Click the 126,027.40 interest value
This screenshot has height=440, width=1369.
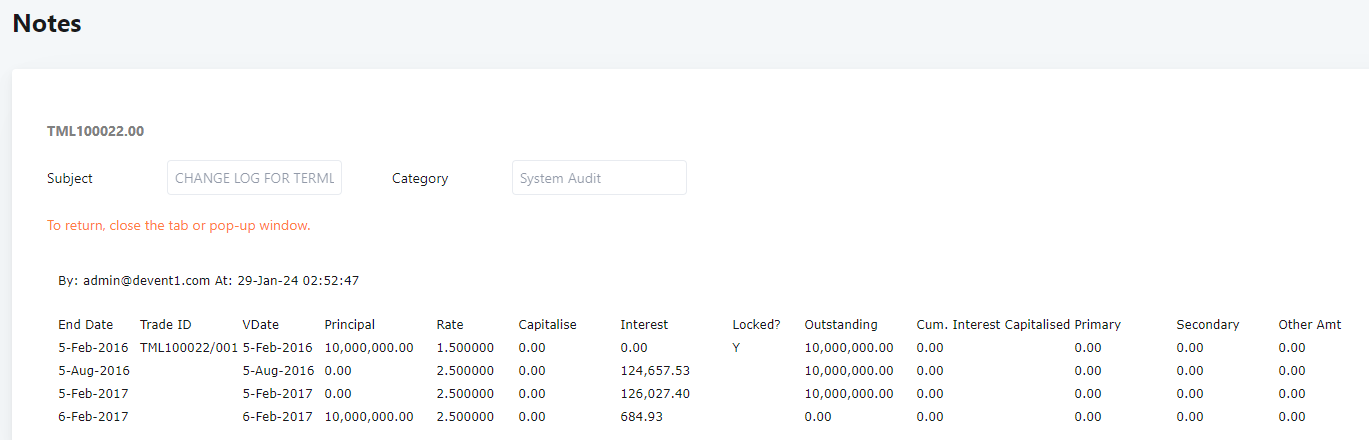[x=655, y=394]
